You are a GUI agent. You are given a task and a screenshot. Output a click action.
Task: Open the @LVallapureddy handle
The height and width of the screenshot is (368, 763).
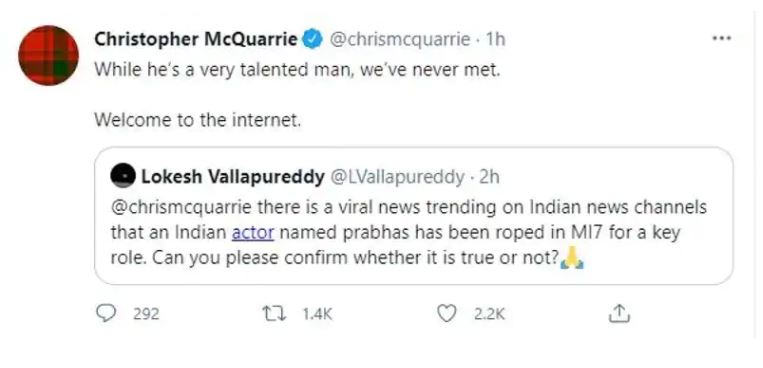[x=398, y=177]
